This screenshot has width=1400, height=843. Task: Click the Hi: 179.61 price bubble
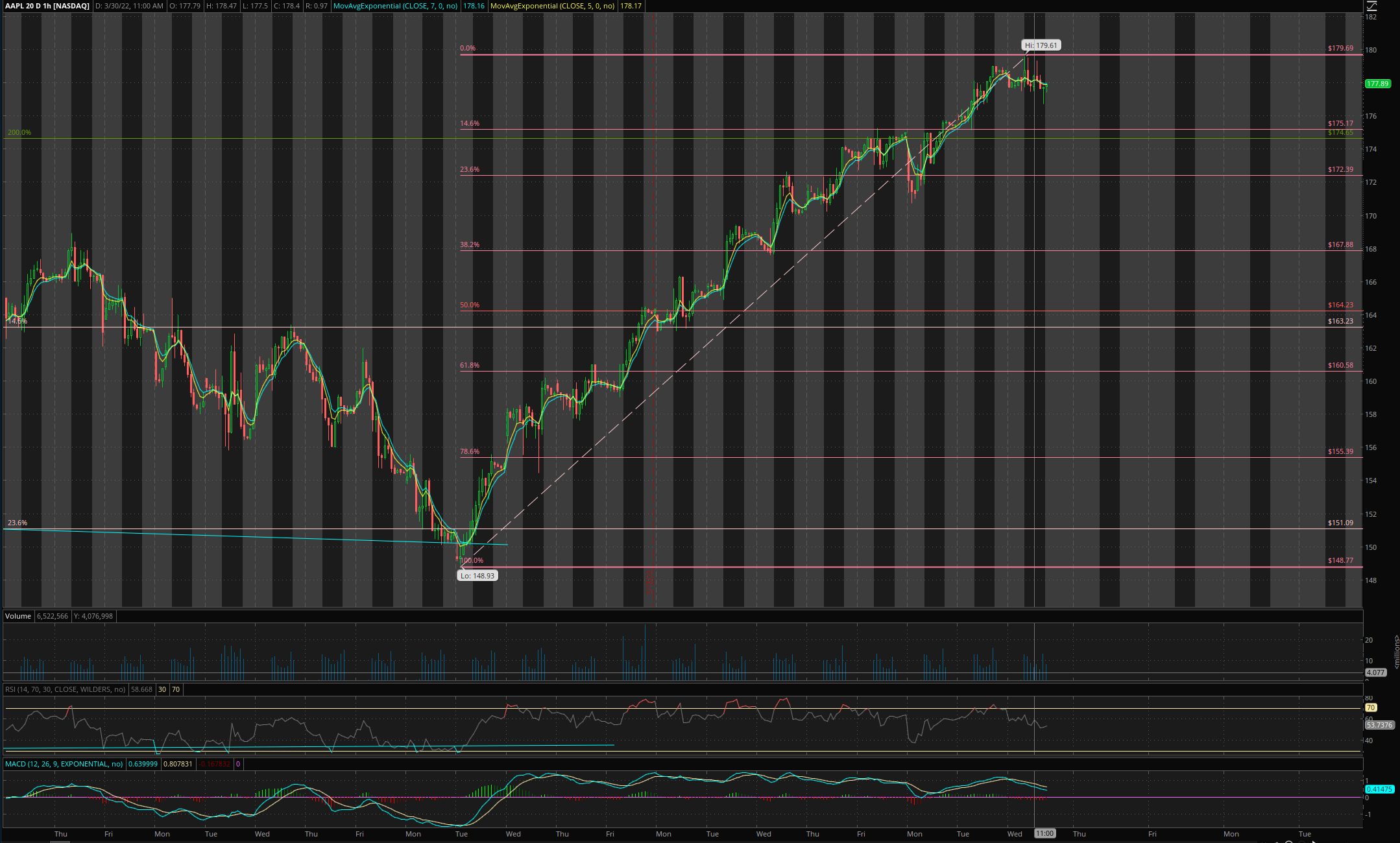(x=1041, y=45)
